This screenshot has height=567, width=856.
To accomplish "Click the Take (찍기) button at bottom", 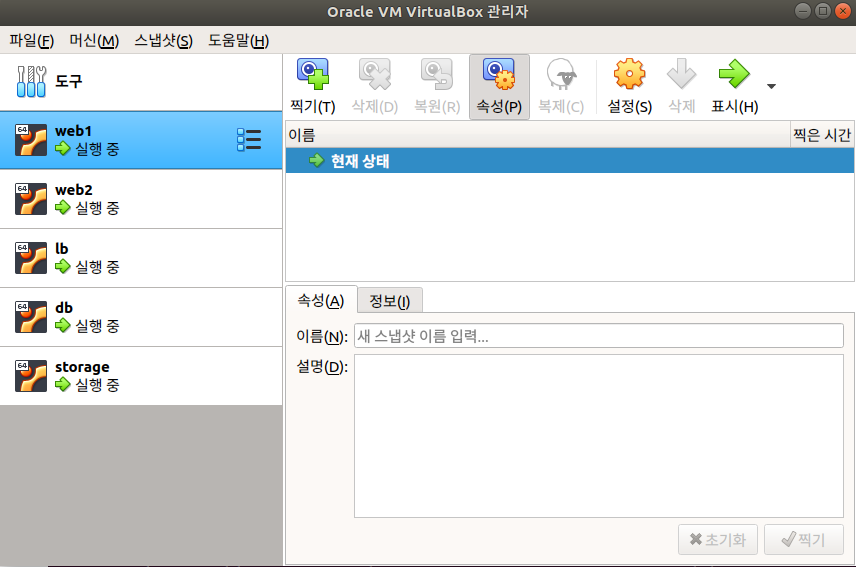I will [x=804, y=540].
